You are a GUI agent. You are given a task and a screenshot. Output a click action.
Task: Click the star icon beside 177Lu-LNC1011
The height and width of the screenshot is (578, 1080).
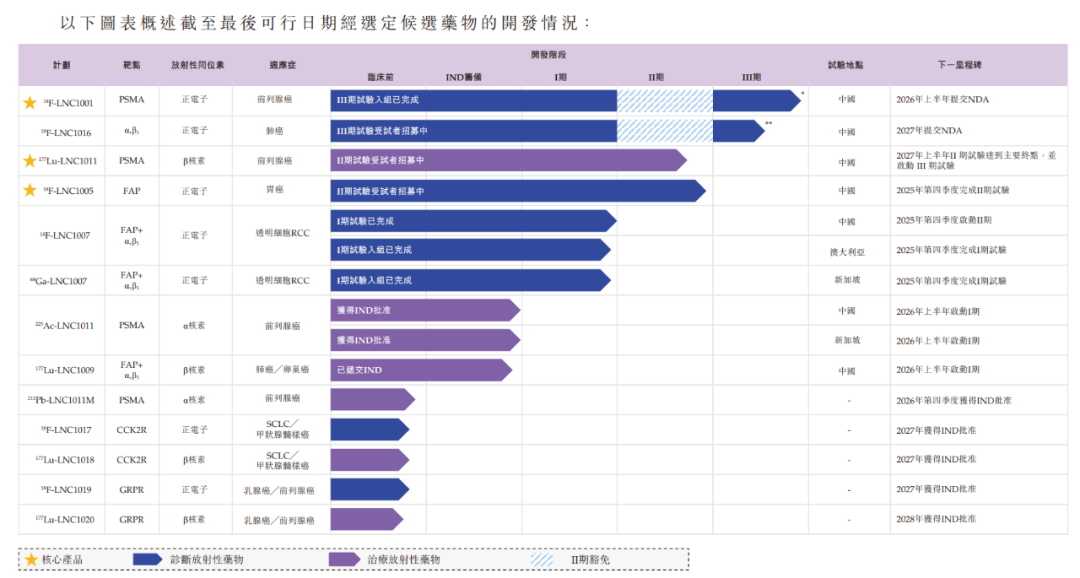click(30, 161)
